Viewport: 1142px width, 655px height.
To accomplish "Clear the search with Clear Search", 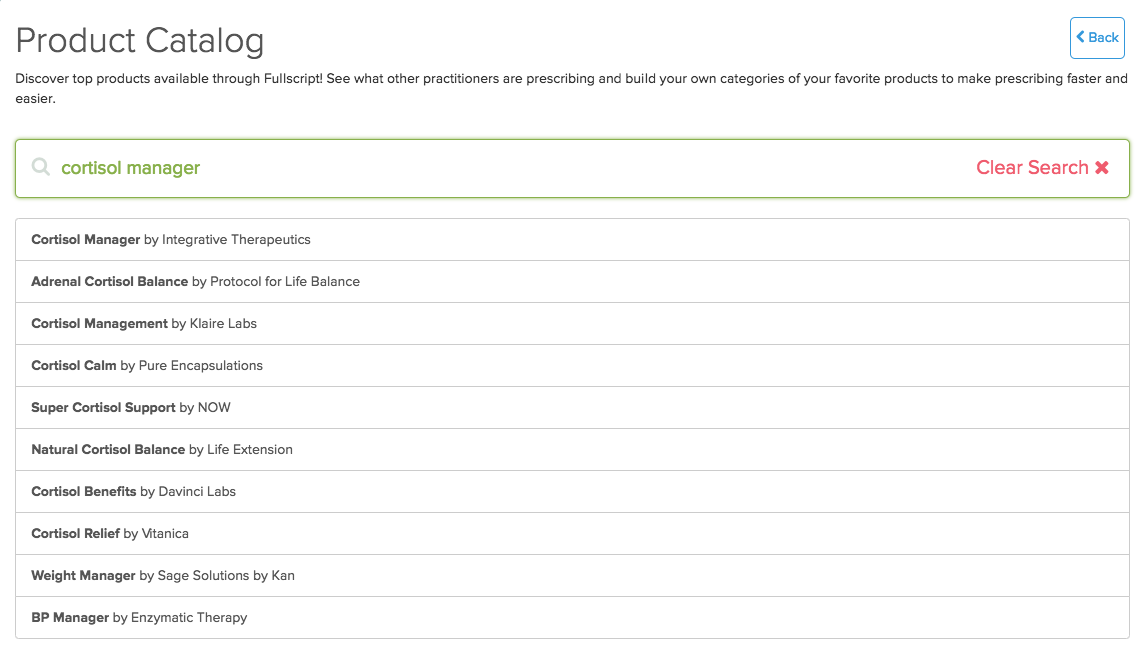I will click(1042, 168).
